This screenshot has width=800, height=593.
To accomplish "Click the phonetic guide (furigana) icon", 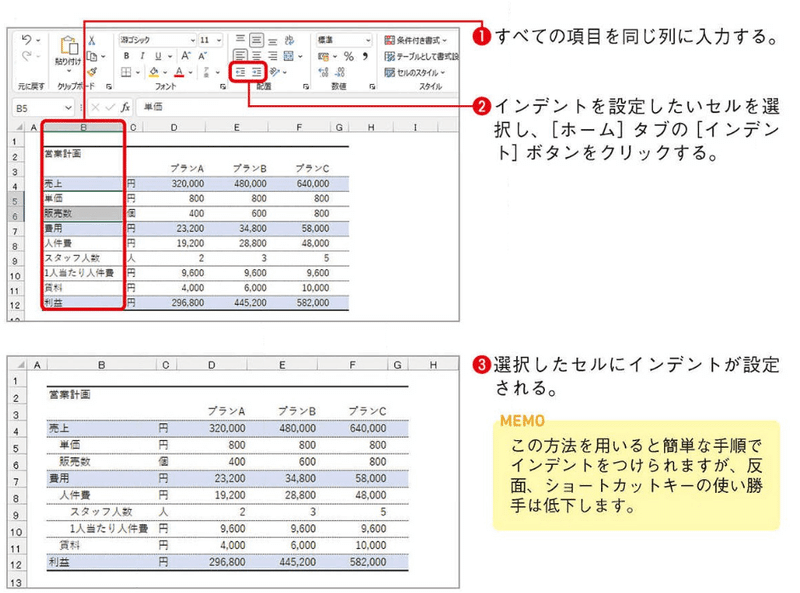I will [206, 72].
